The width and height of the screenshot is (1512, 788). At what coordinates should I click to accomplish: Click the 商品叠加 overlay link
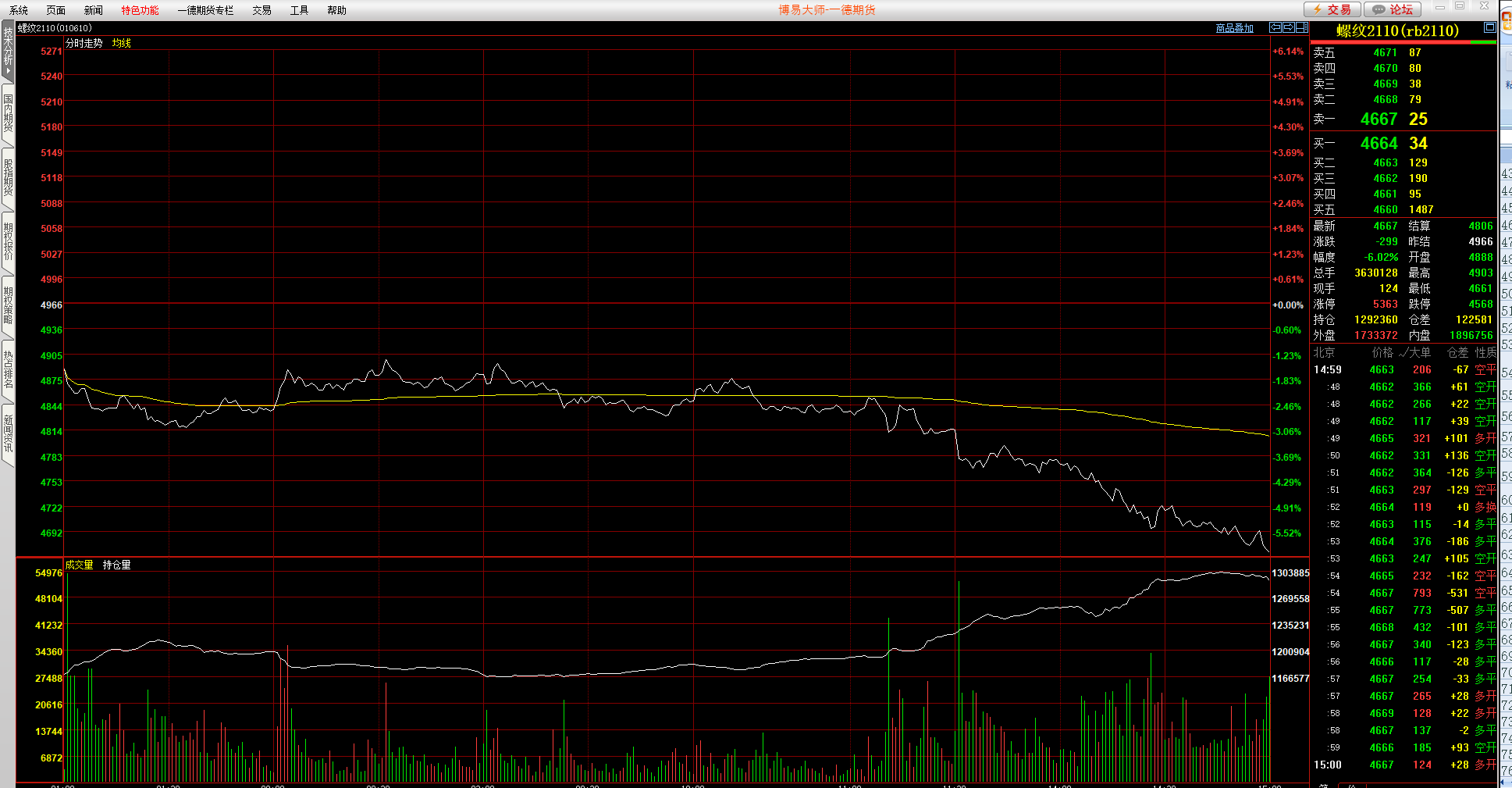(x=1234, y=28)
